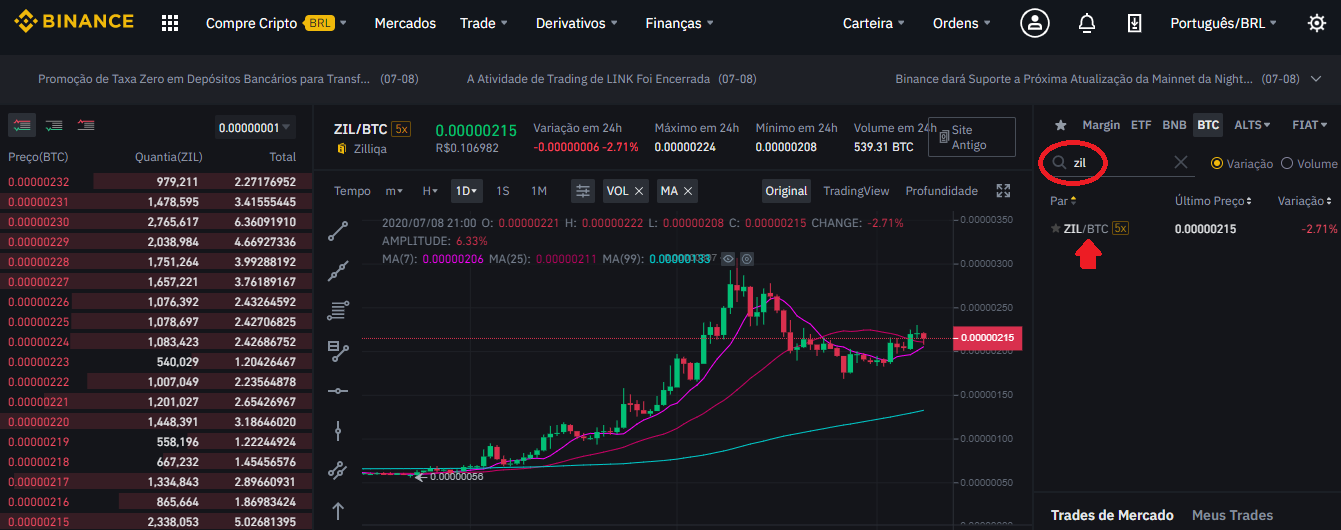
Task: Open the 1D interval dropdown
Action: pyautogui.click(x=466, y=190)
